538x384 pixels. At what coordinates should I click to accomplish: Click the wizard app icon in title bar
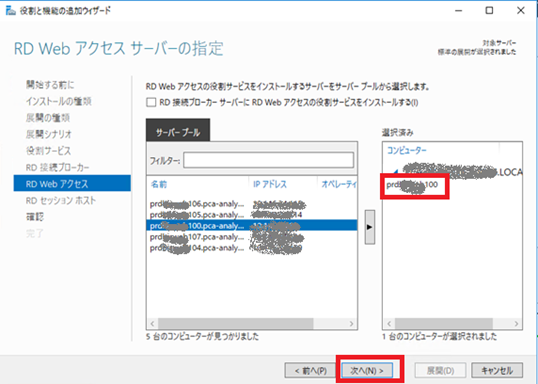[10, 11]
